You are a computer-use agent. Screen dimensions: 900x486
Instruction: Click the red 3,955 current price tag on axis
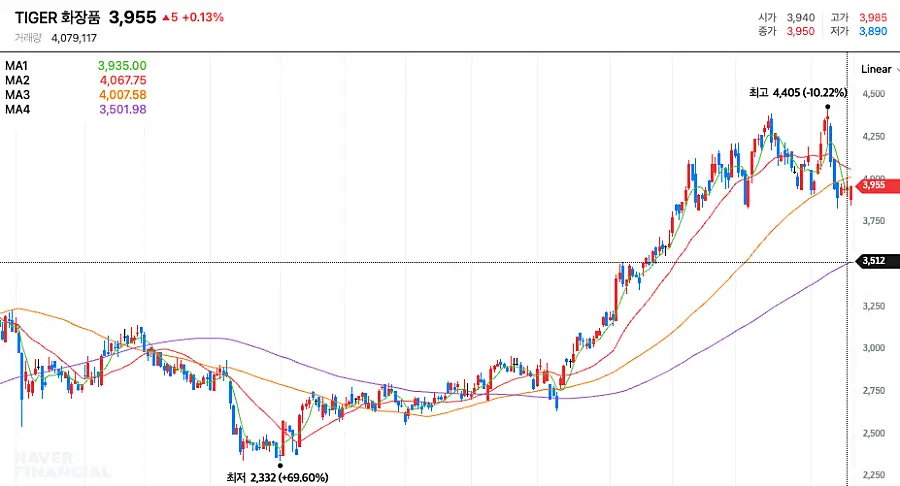(x=877, y=185)
